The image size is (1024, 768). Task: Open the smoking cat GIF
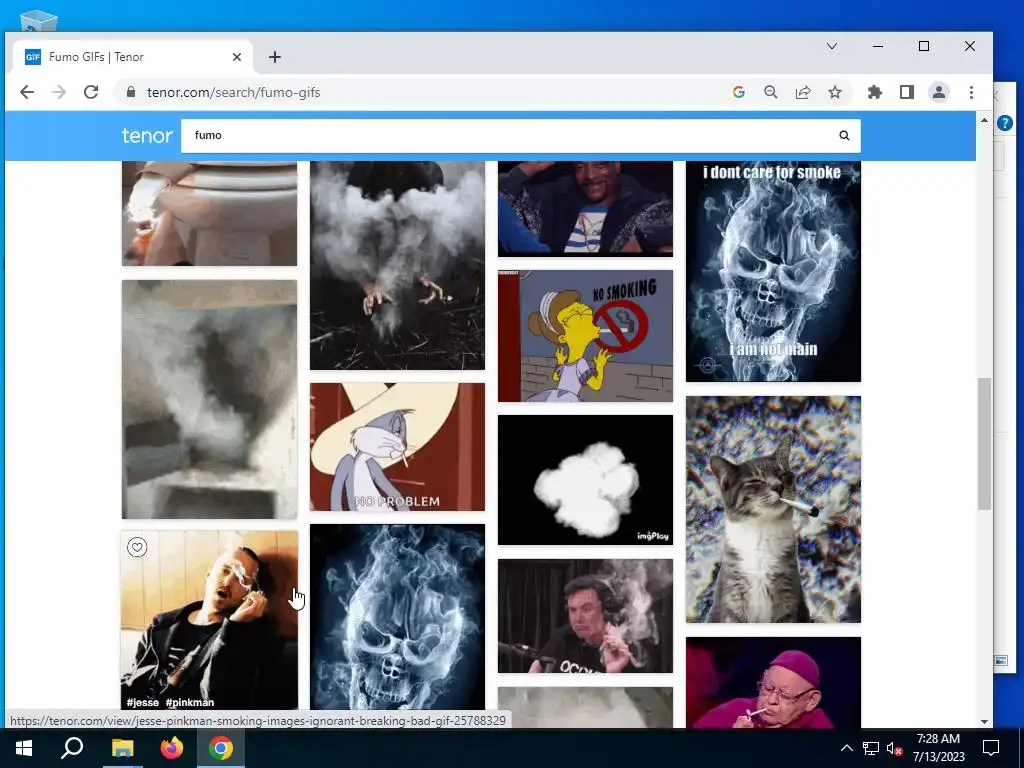(x=773, y=509)
